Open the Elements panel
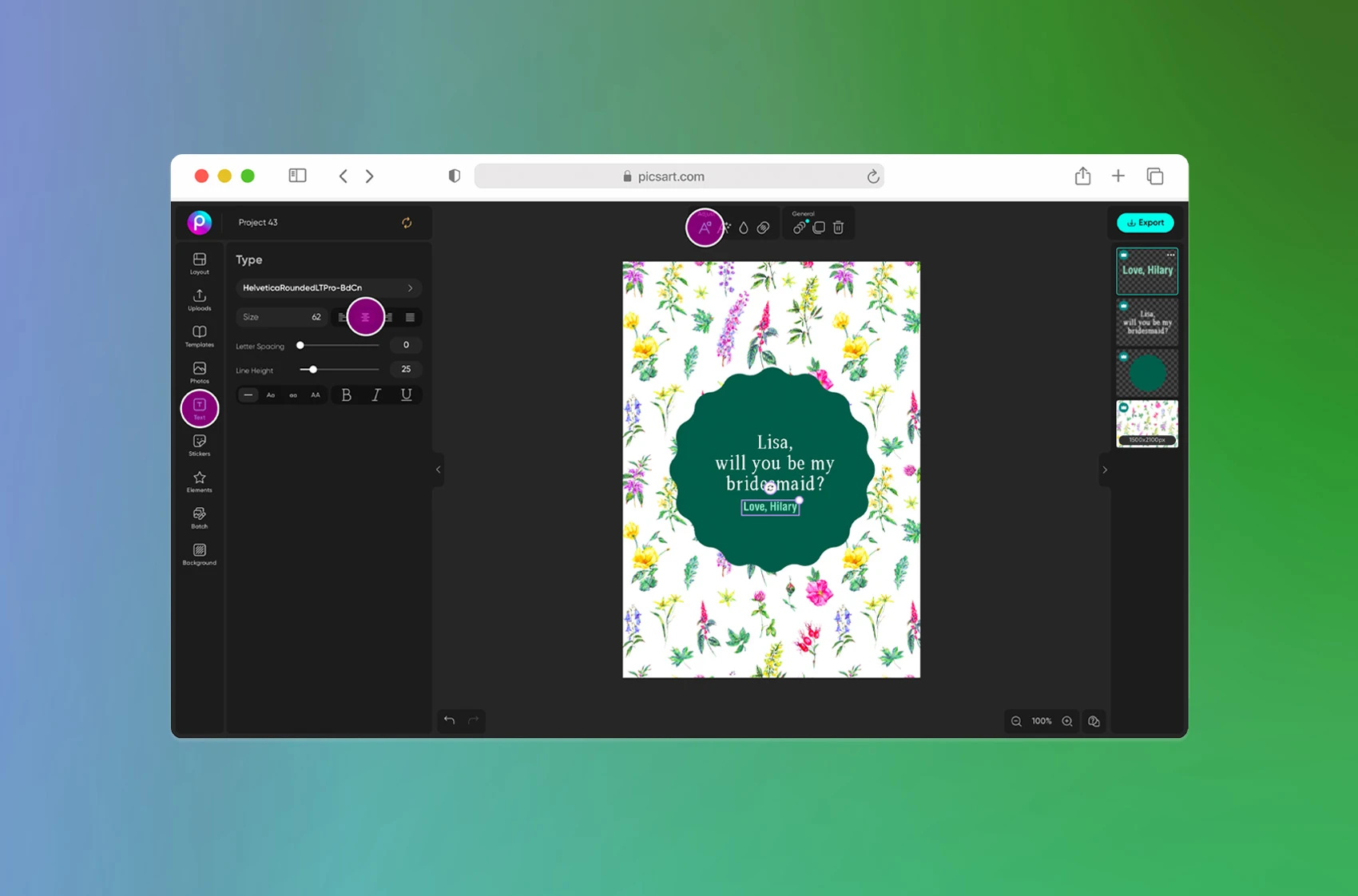 [199, 481]
